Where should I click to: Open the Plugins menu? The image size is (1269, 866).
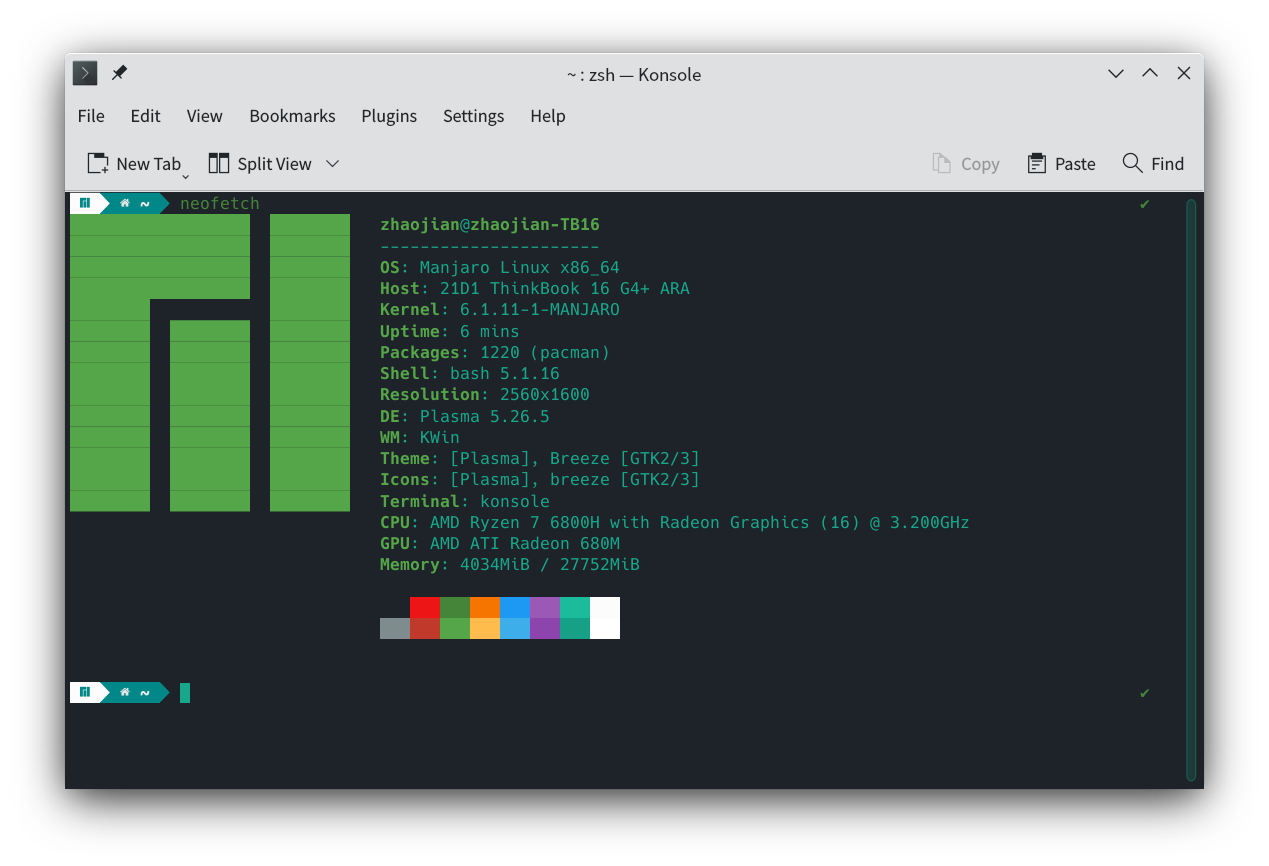(x=389, y=116)
